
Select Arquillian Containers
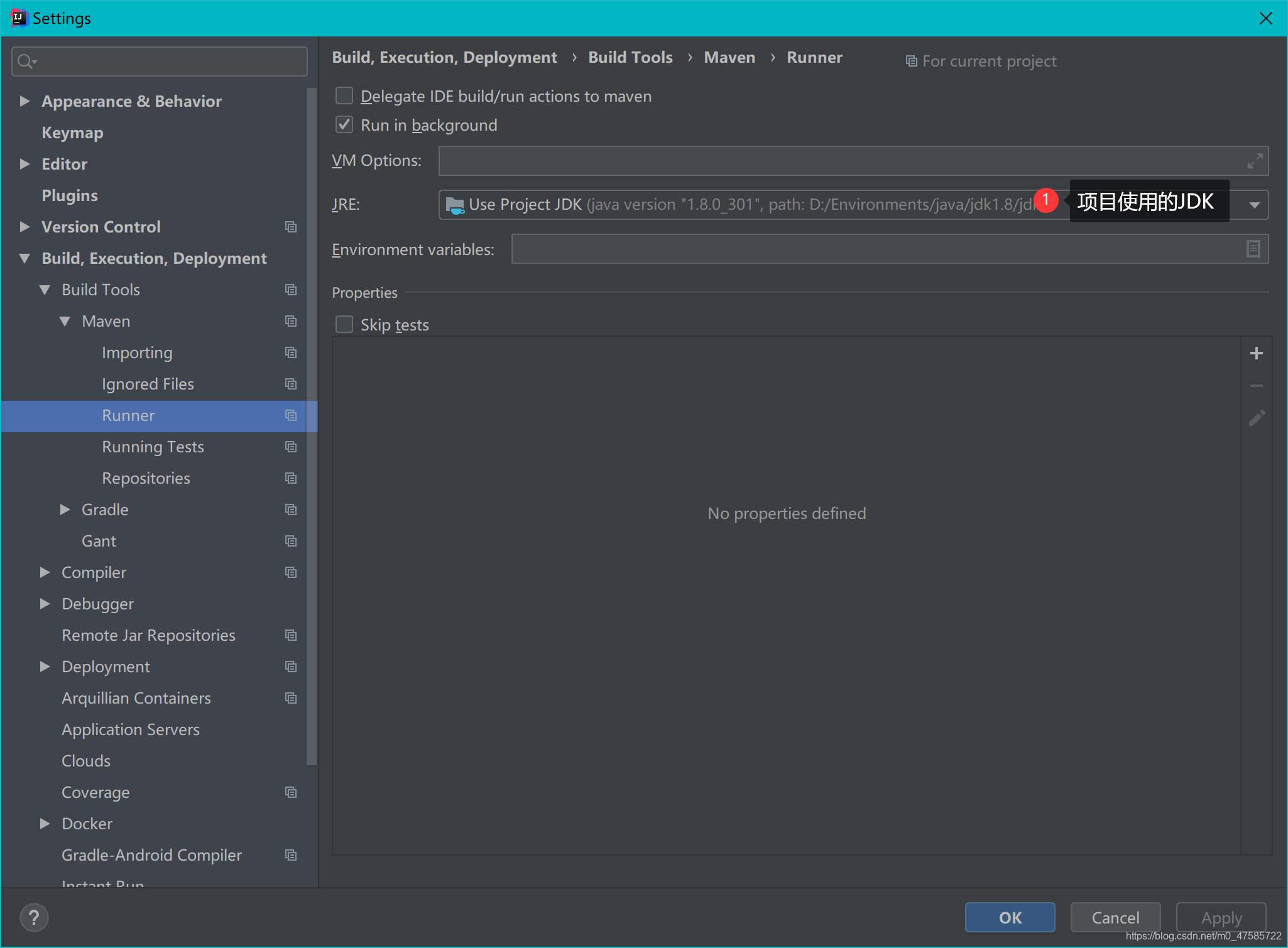[136, 698]
